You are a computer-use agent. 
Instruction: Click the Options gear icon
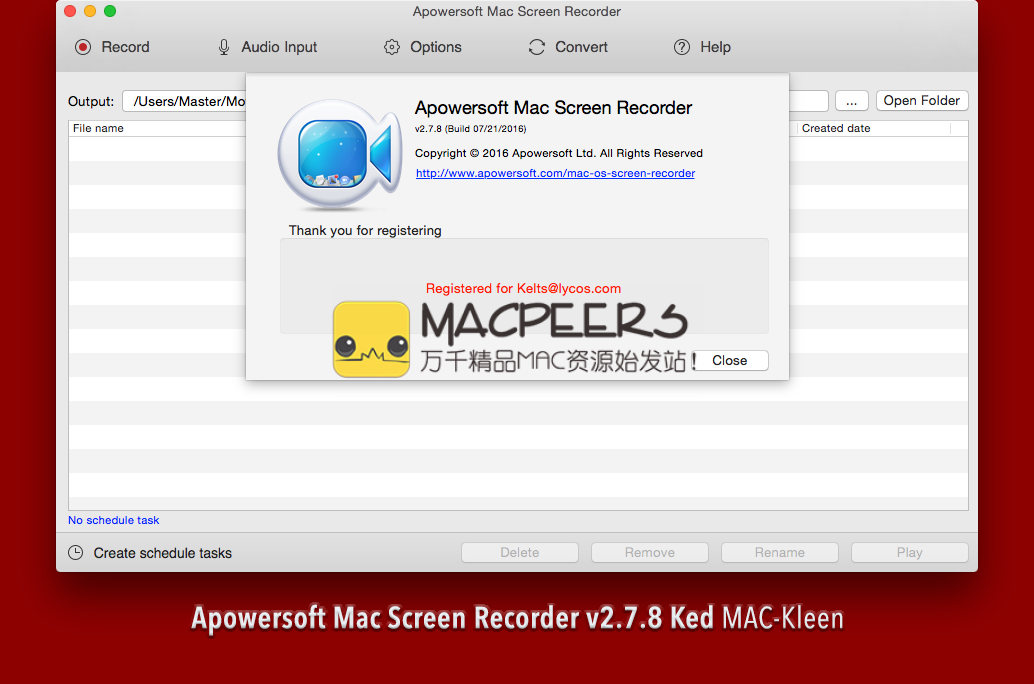392,47
